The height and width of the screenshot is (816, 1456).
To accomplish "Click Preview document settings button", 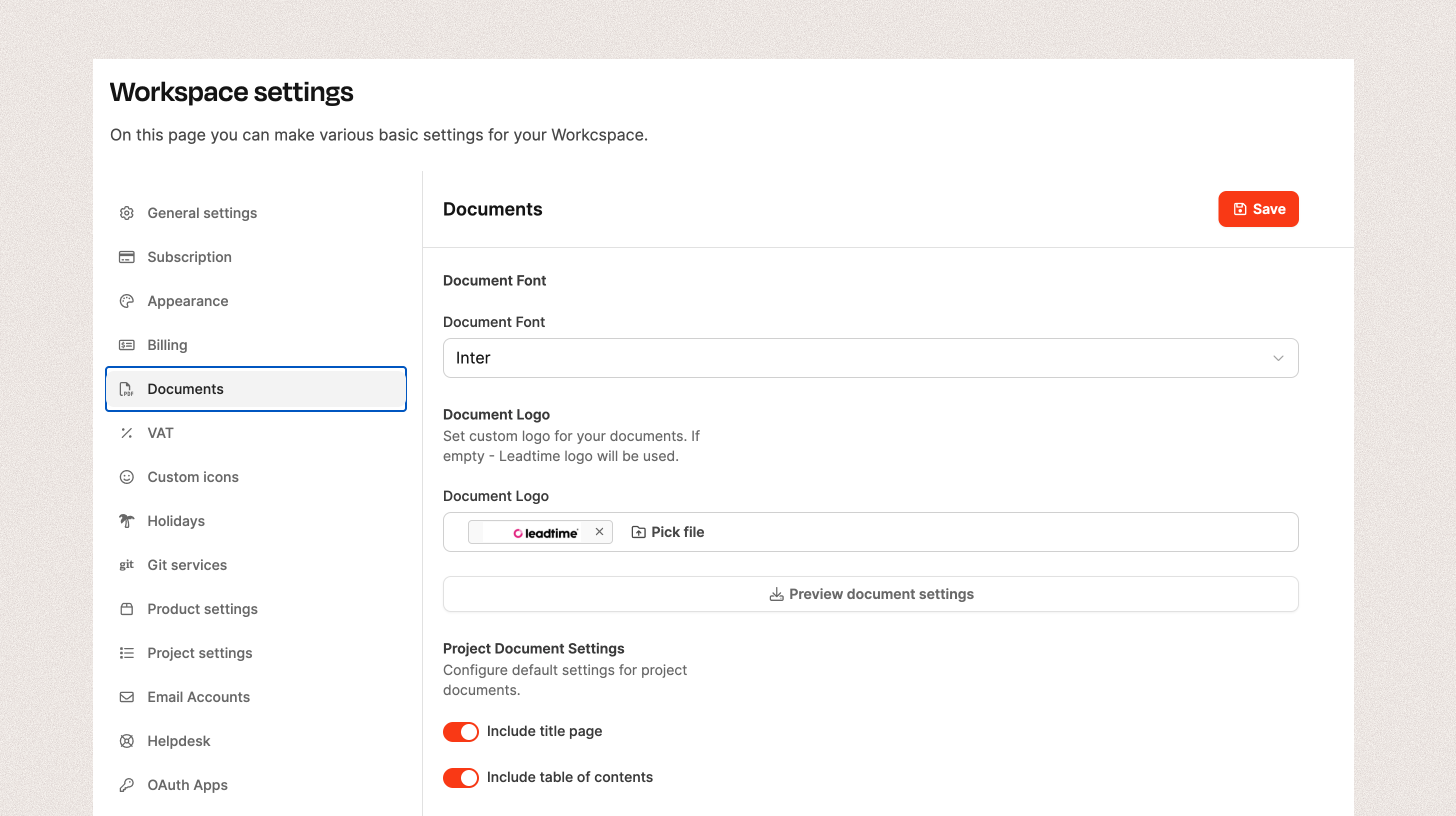I will (x=870, y=594).
